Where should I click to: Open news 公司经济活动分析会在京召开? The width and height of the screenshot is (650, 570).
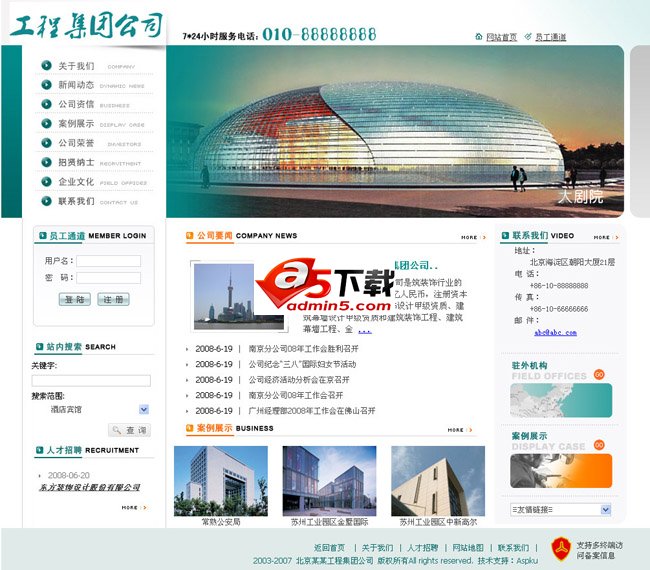click(x=299, y=380)
